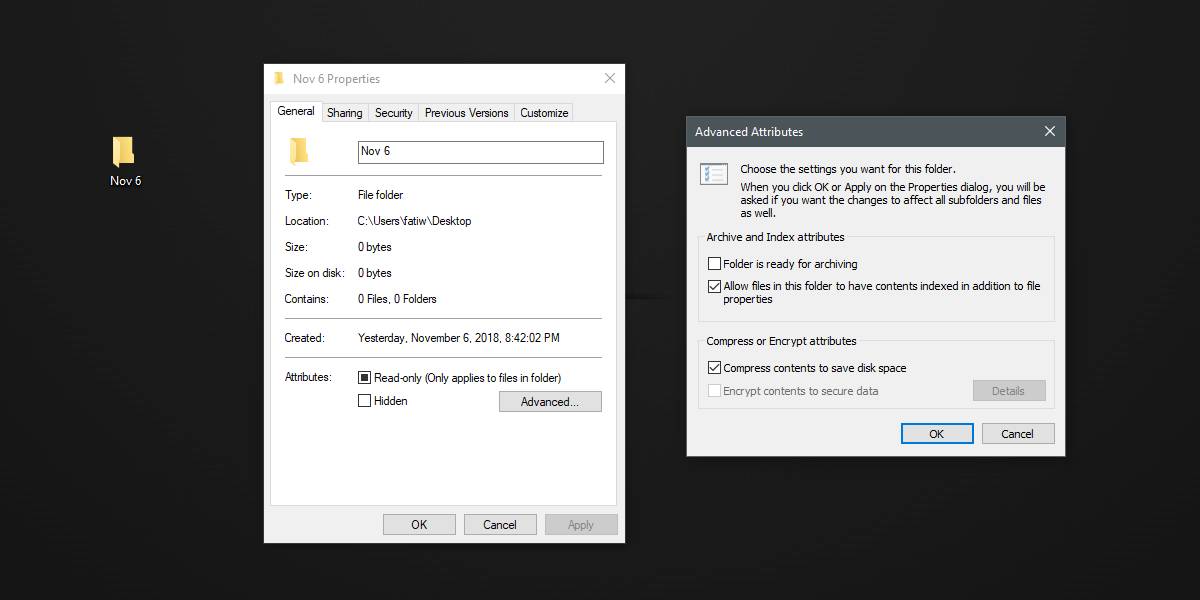This screenshot has height=600, width=1200.
Task: Click the location path C:\Users\fatiw\Desktop
Action: point(415,221)
